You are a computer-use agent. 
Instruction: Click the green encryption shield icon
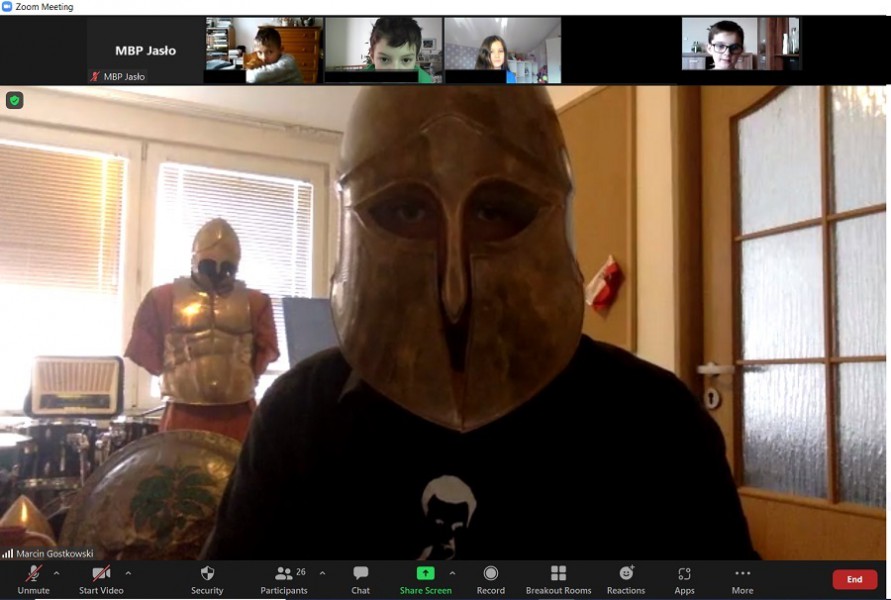coord(15,101)
